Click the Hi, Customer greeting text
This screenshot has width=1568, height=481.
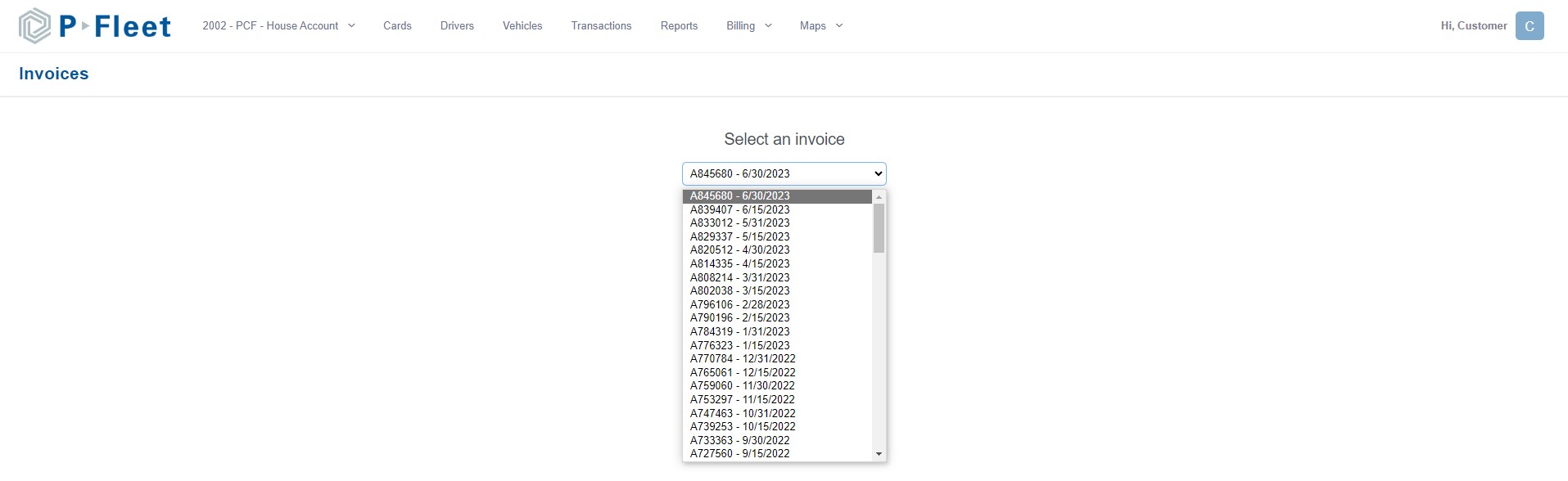pyautogui.click(x=1473, y=26)
